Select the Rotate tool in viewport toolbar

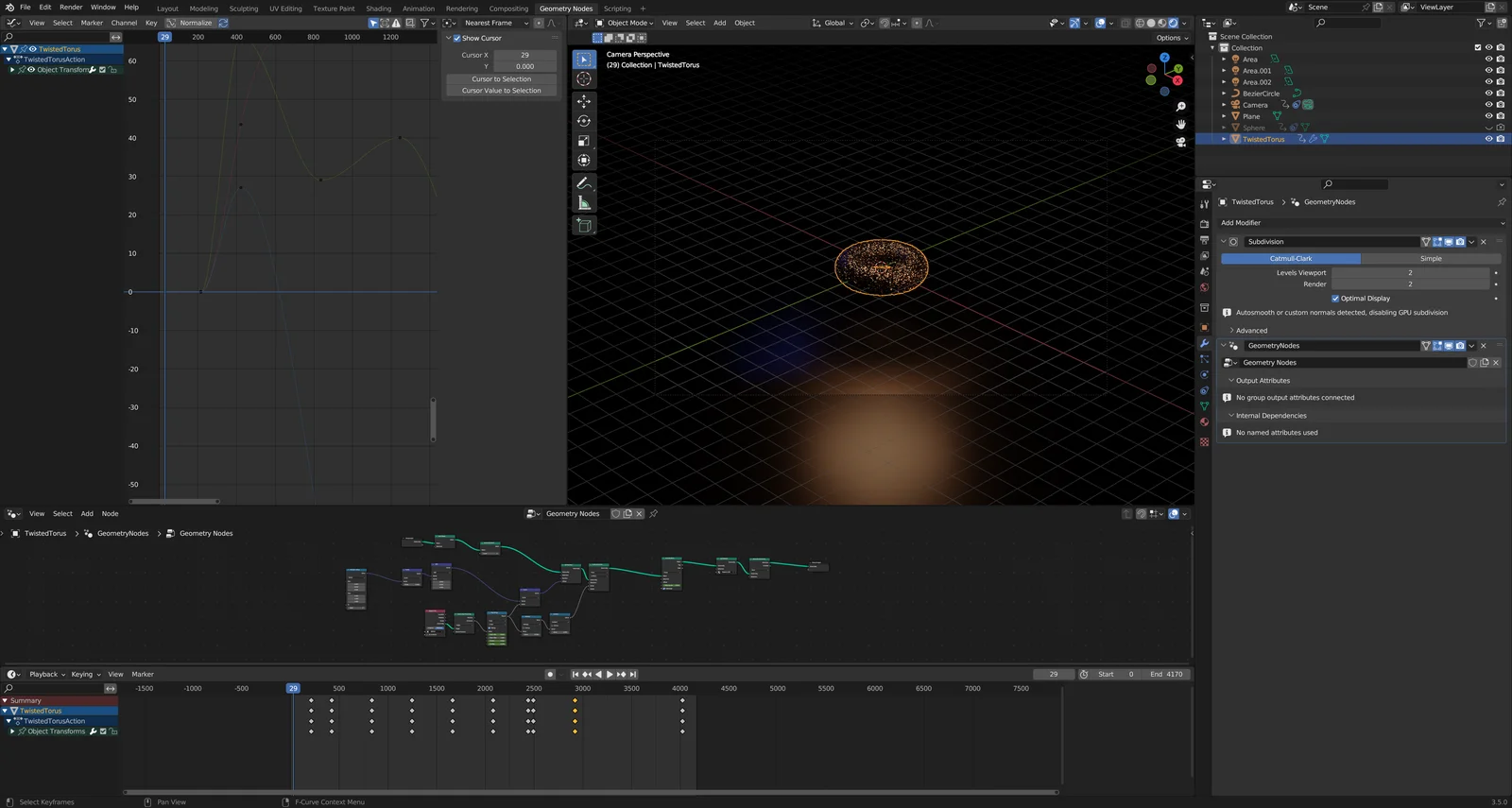coord(584,121)
